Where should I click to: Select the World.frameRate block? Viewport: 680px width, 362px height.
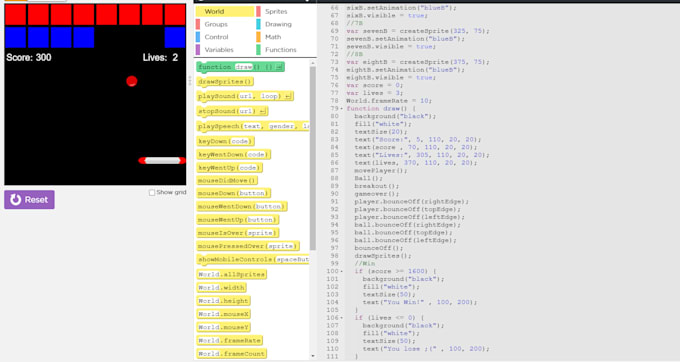tap(230, 340)
